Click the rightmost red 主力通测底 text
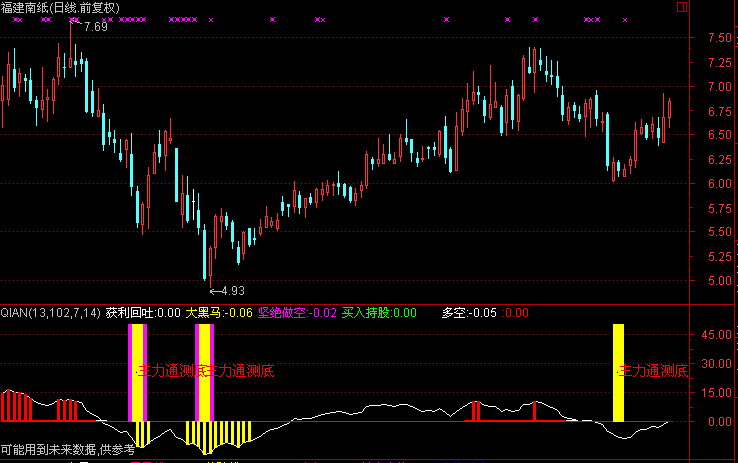 (654, 371)
